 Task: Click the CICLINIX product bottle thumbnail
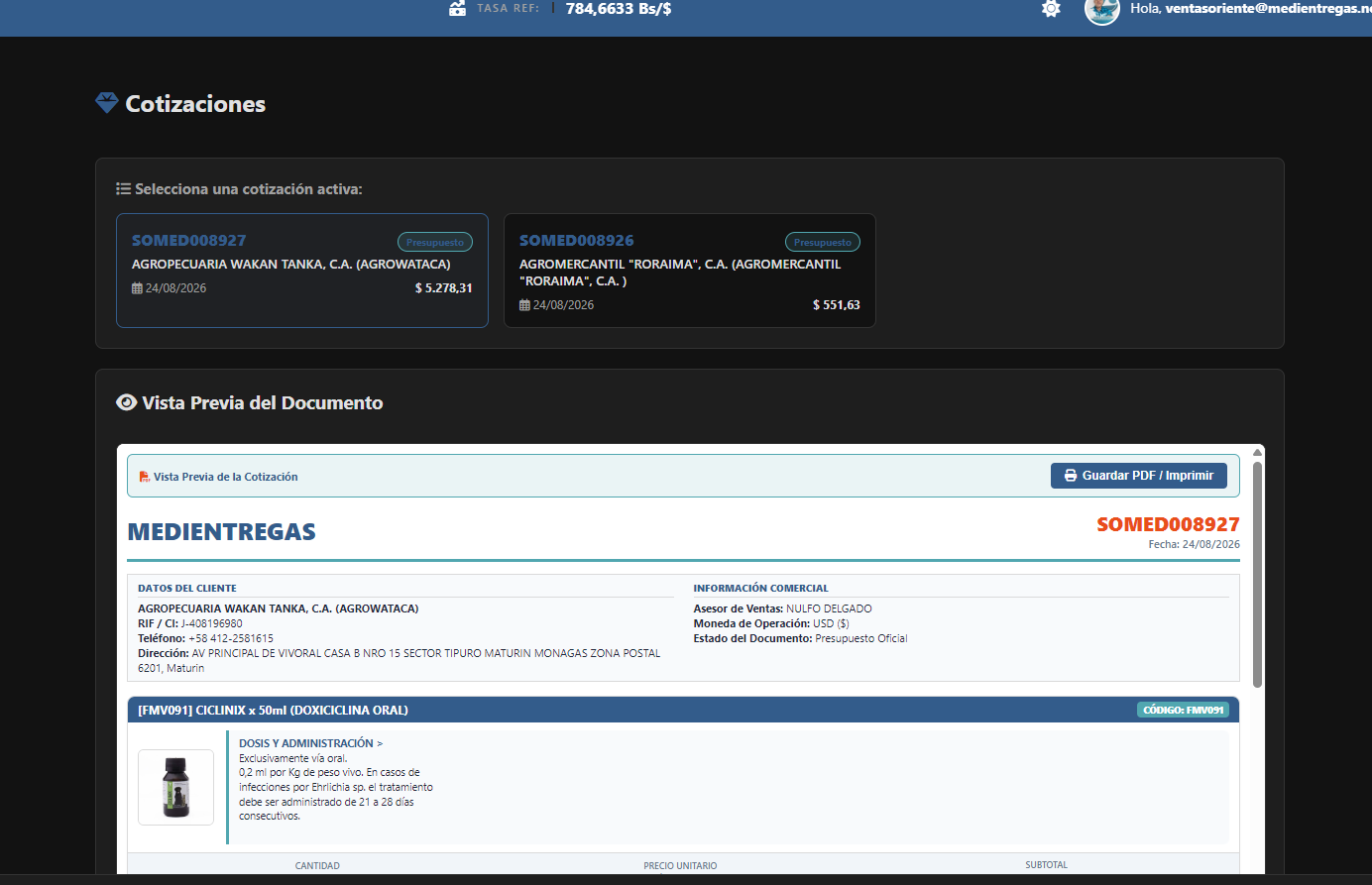click(x=176, y=787)
